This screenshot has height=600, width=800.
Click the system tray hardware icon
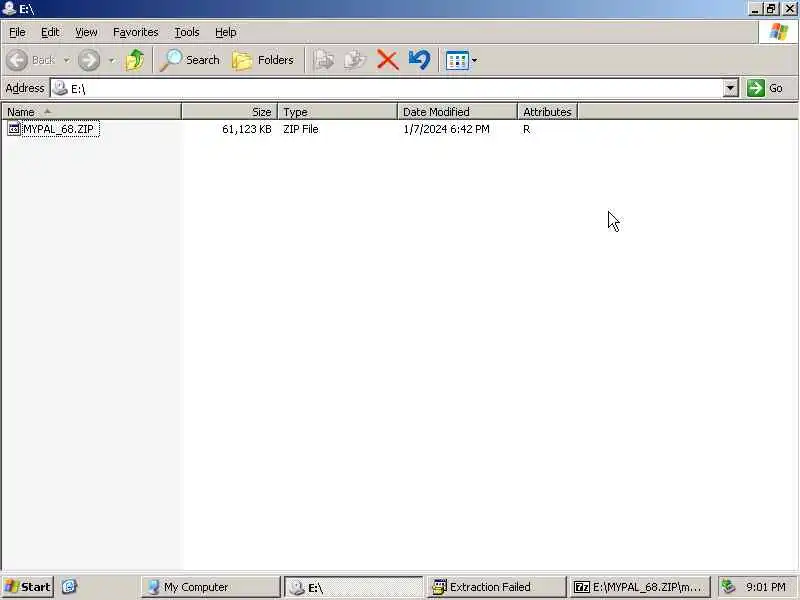pos(729,587)
